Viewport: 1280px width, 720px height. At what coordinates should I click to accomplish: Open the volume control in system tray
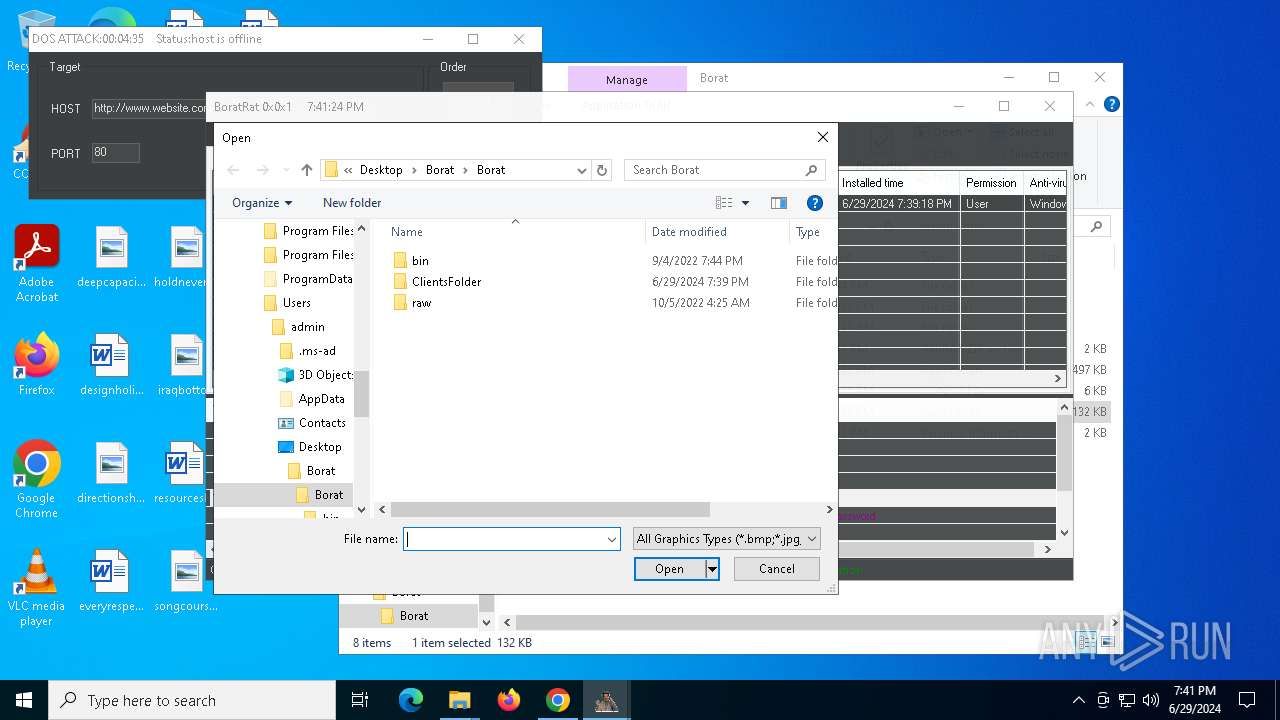point(1150,700)
